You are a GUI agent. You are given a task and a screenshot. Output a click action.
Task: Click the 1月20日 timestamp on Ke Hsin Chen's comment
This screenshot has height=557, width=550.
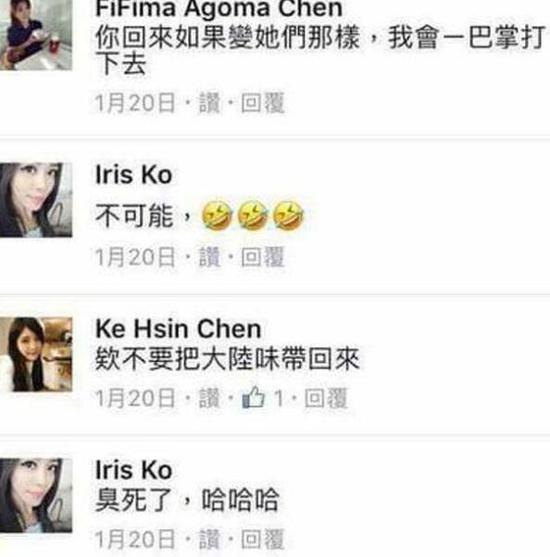135,398
